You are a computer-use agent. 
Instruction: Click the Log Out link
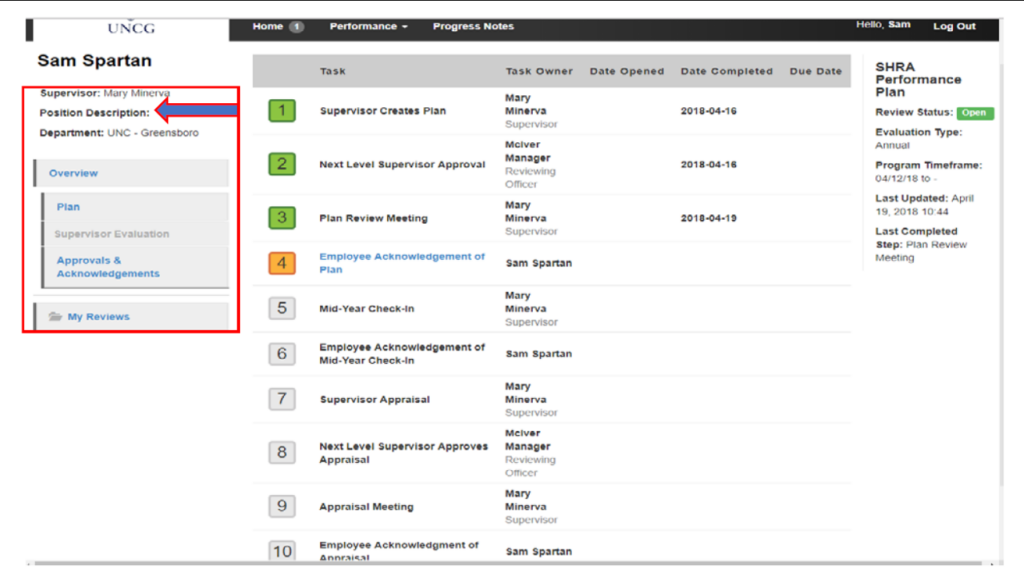[954, 27]
